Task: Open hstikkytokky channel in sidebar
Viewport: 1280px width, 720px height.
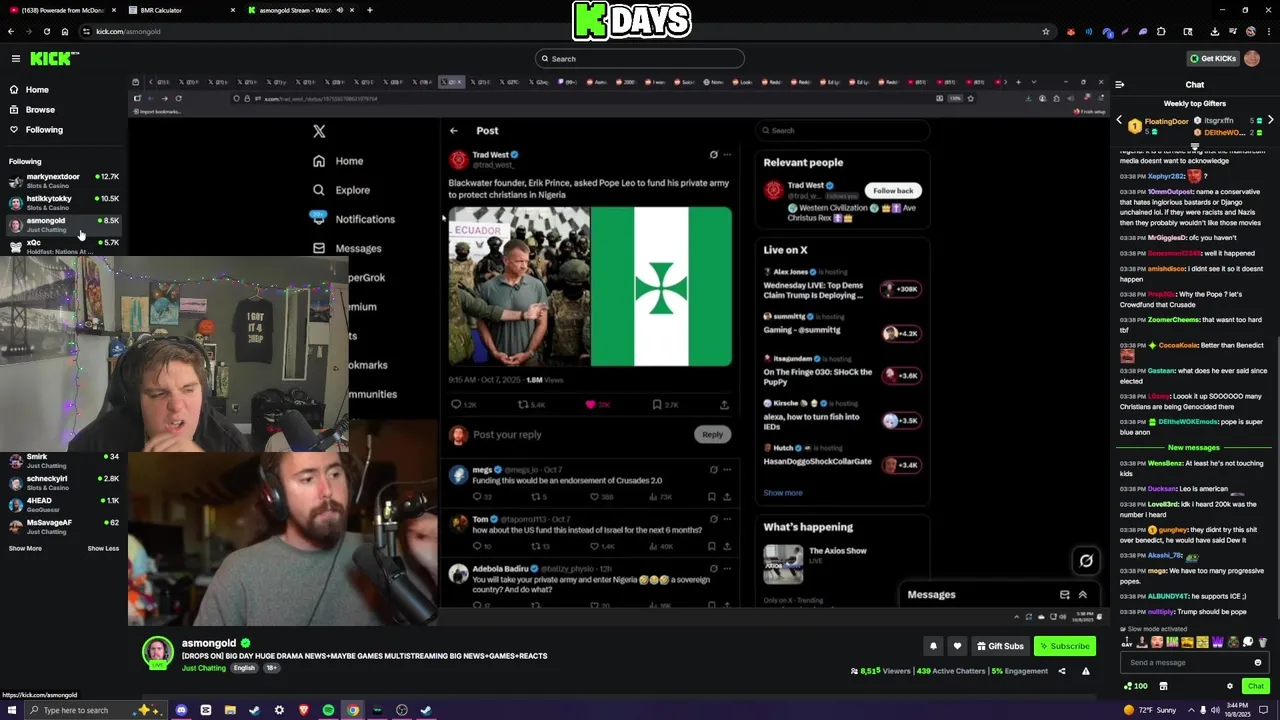Action: click(64, 203)
